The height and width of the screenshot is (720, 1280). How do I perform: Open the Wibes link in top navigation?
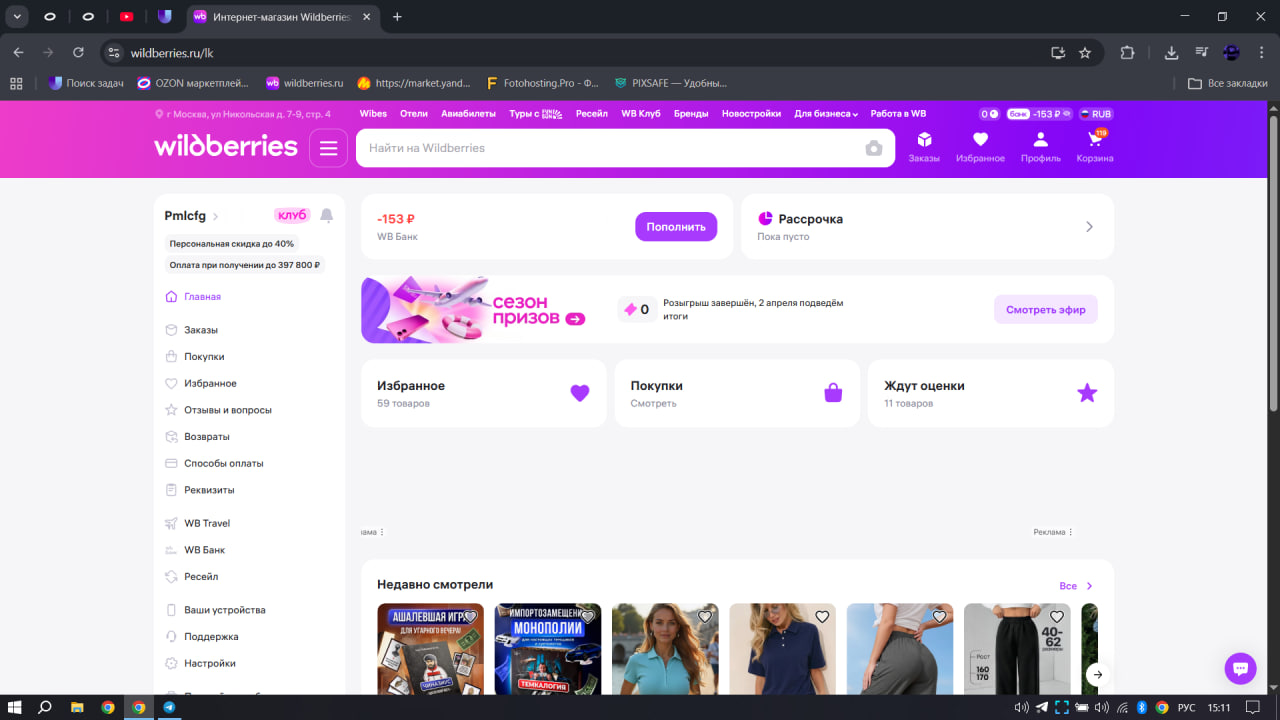tap(373, 114)
